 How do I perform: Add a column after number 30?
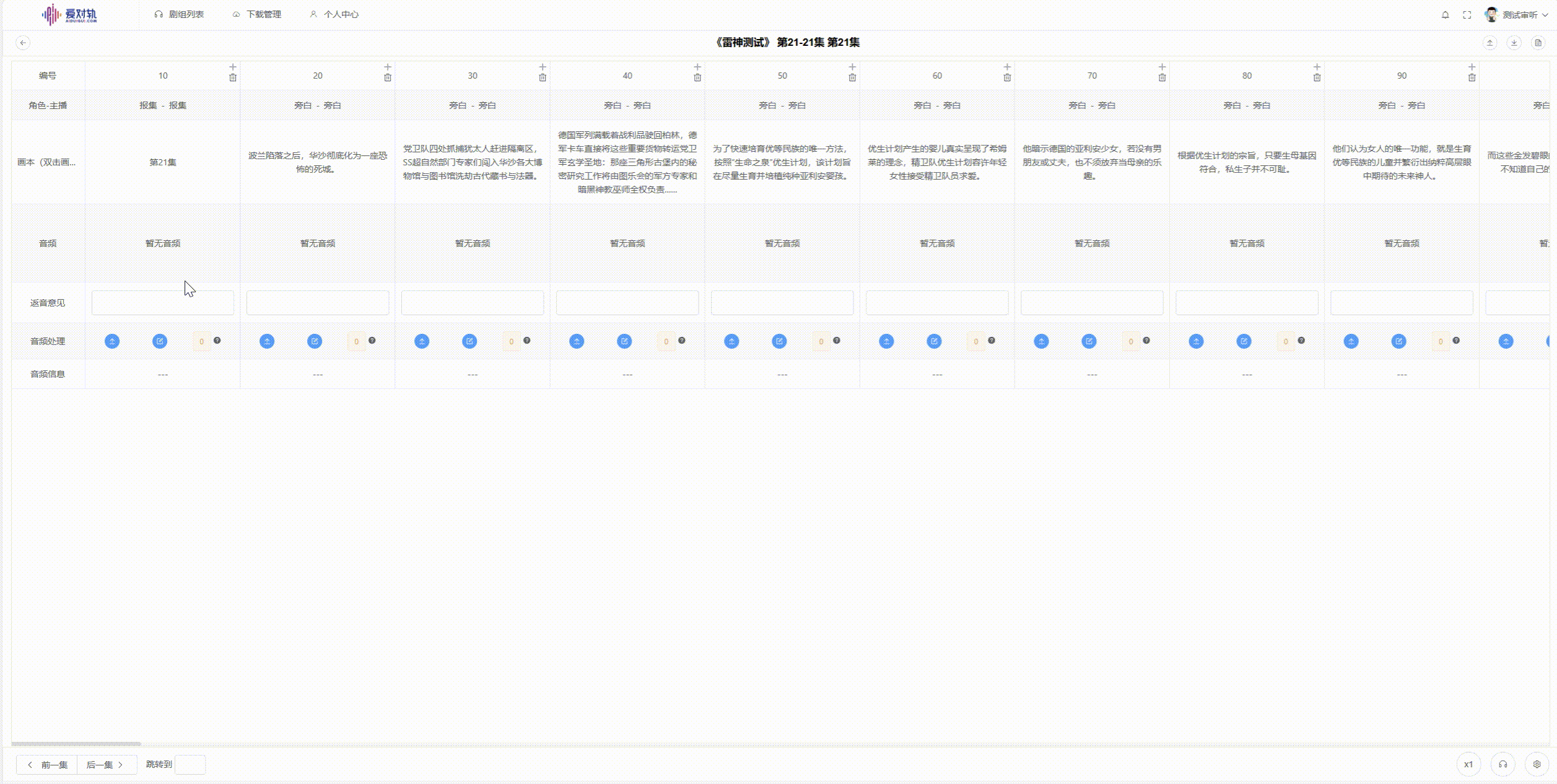pos(543,67)
